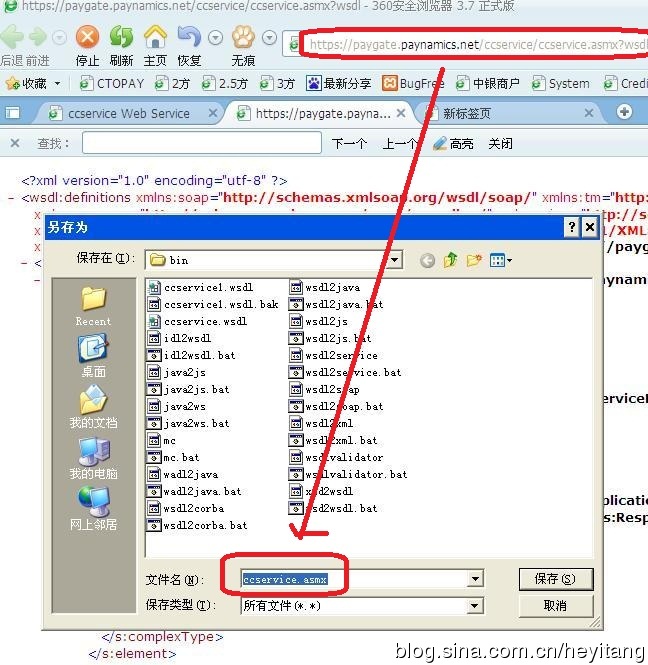Open the 2方 bookmark
This screenshot has width=648, height=665.
[172, 84]
